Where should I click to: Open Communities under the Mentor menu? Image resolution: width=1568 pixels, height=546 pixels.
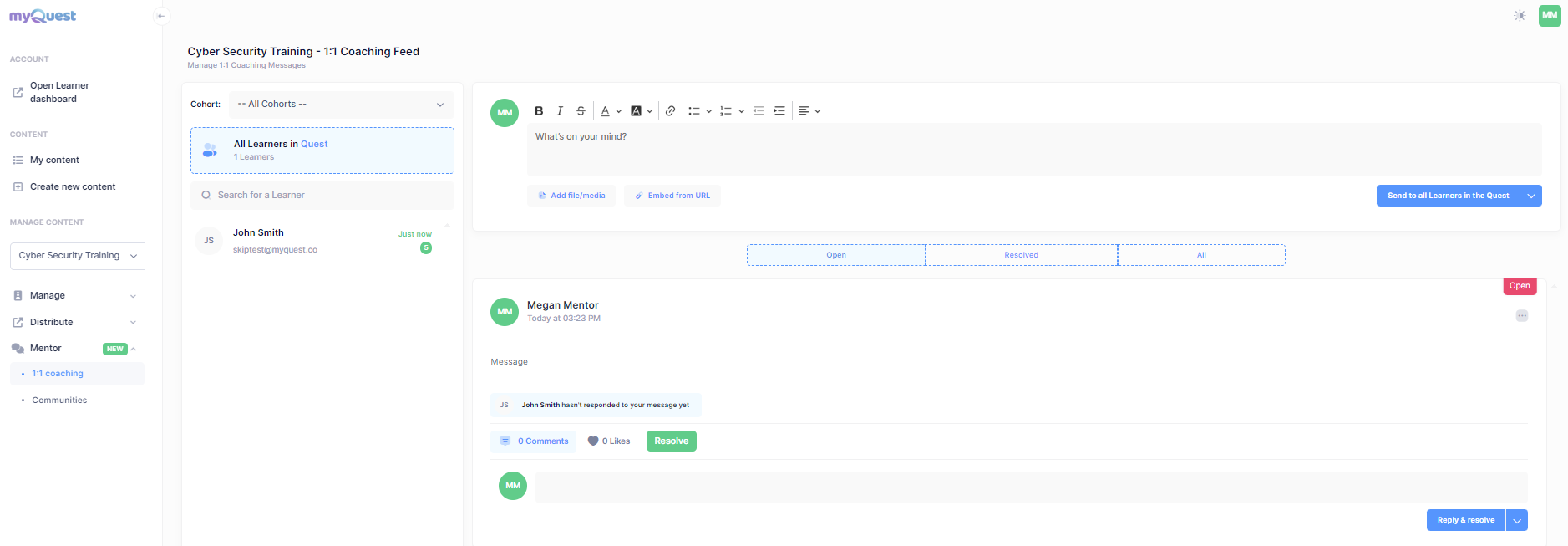pyautogui.click(x=59, y=401)
